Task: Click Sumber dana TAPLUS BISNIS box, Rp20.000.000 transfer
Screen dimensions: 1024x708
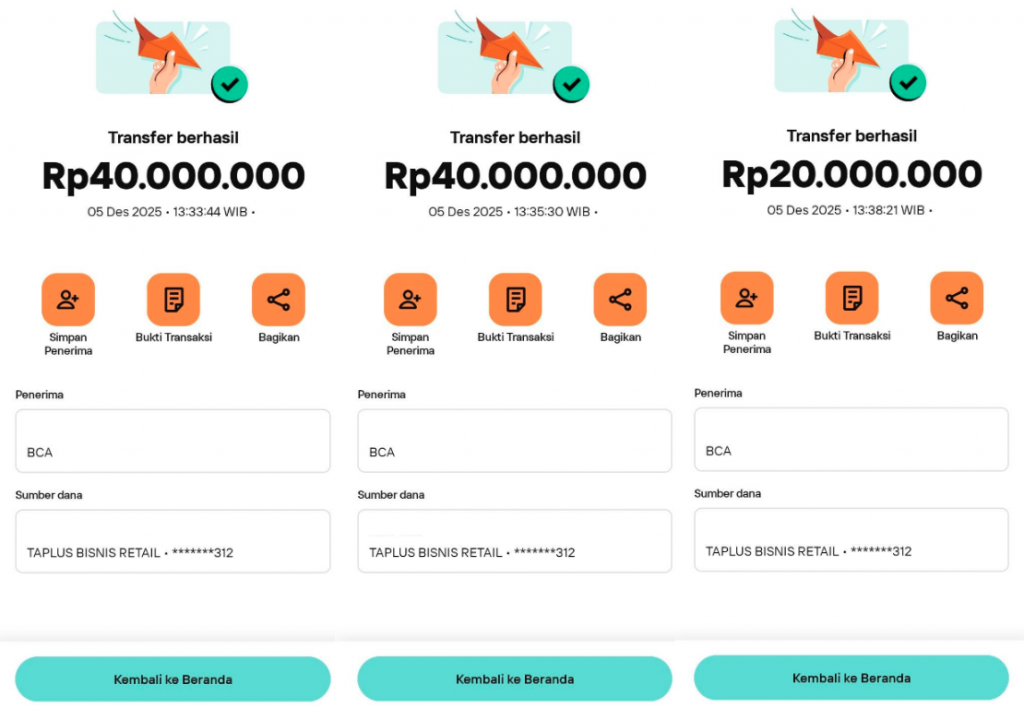Action: coord(851,539)
